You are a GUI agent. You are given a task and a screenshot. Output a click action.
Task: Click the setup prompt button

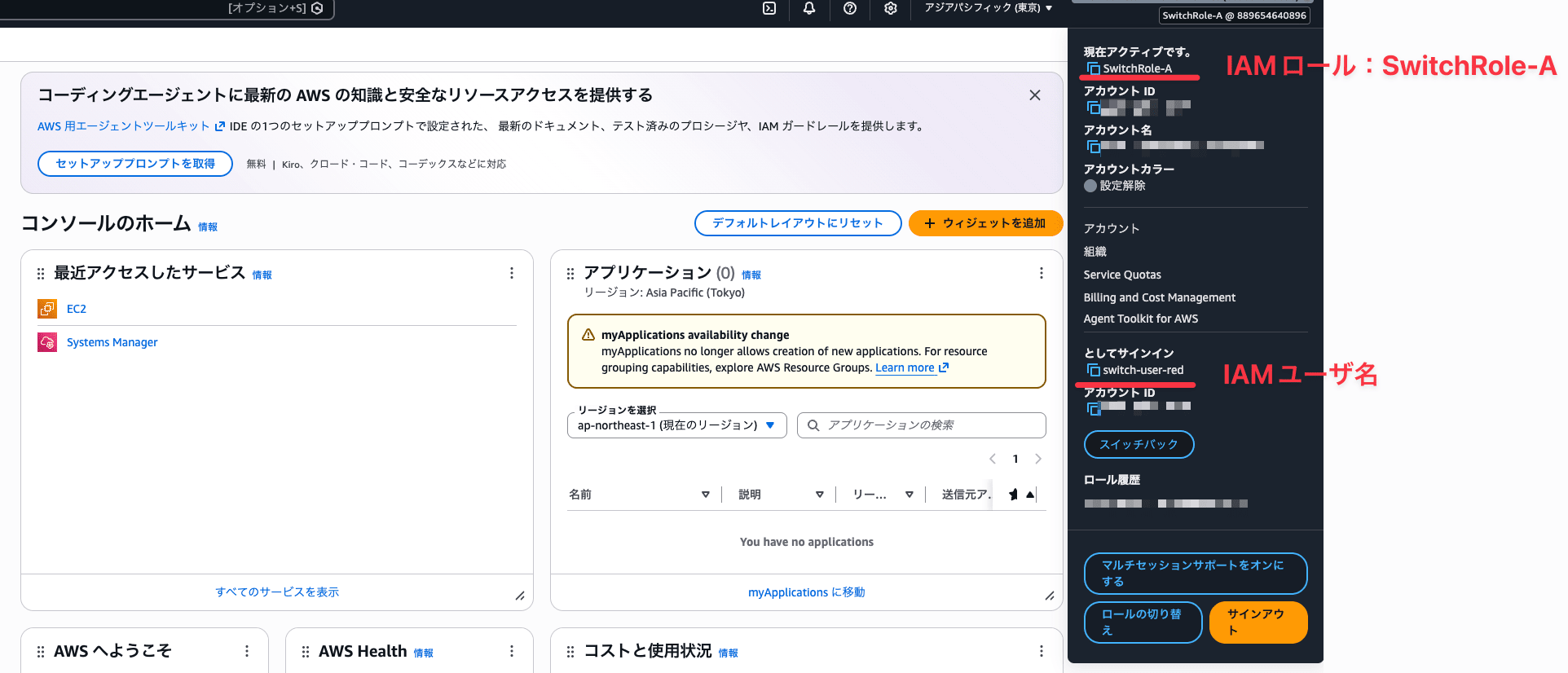[x=135, y=164]
